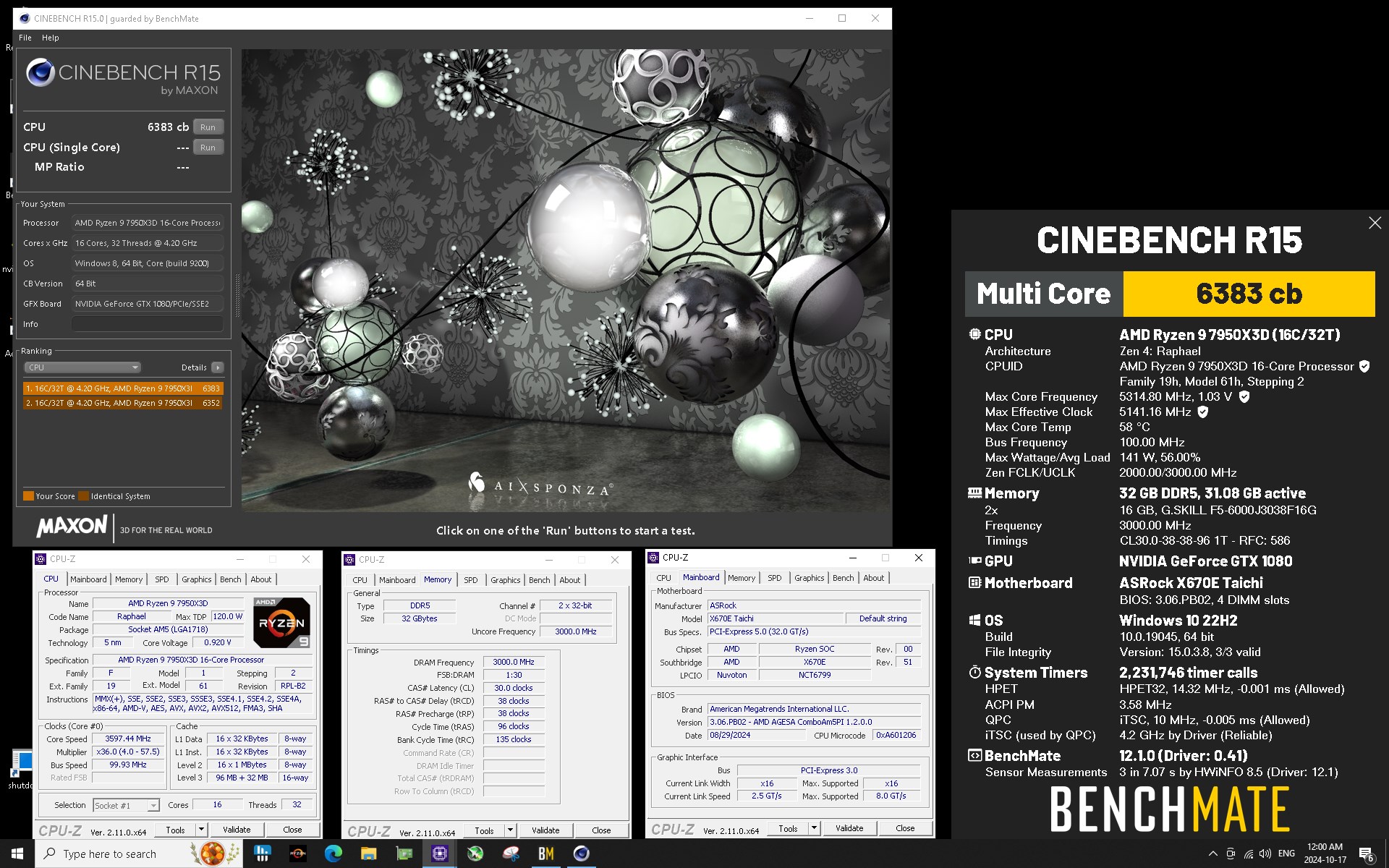The width and height of the screenshot is (1389, 868).
Task: Run the multi-core CPU test
Action: 208,127
